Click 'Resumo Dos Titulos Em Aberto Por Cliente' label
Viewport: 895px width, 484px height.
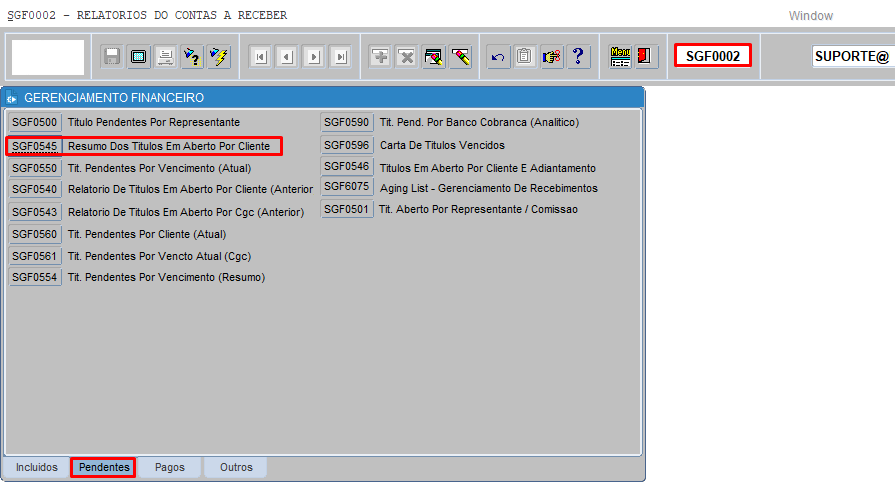click(x=169, y=146)
